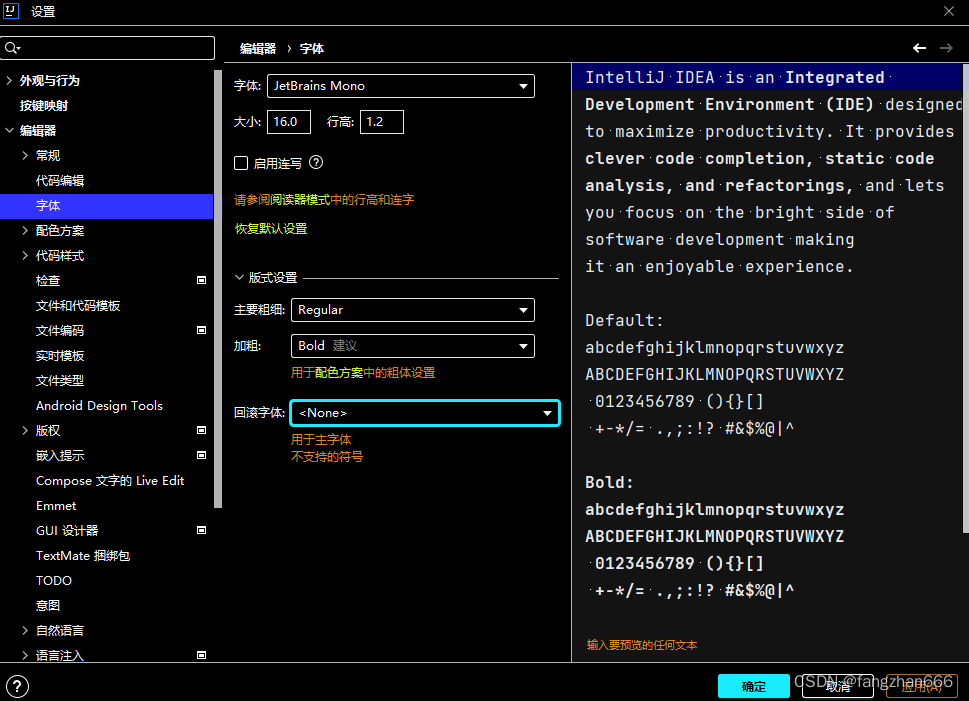Image resolution: width=969 pixels, height=701 pixels.
Task: Expand the 外观与行为 tree node
Action: [9, 80]
